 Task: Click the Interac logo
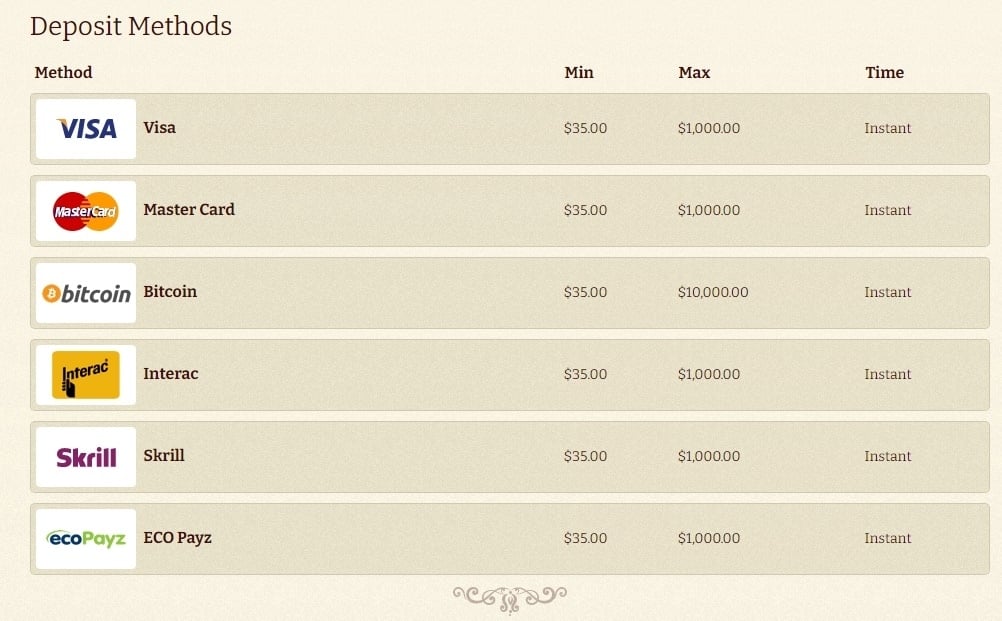pos(85,375)
